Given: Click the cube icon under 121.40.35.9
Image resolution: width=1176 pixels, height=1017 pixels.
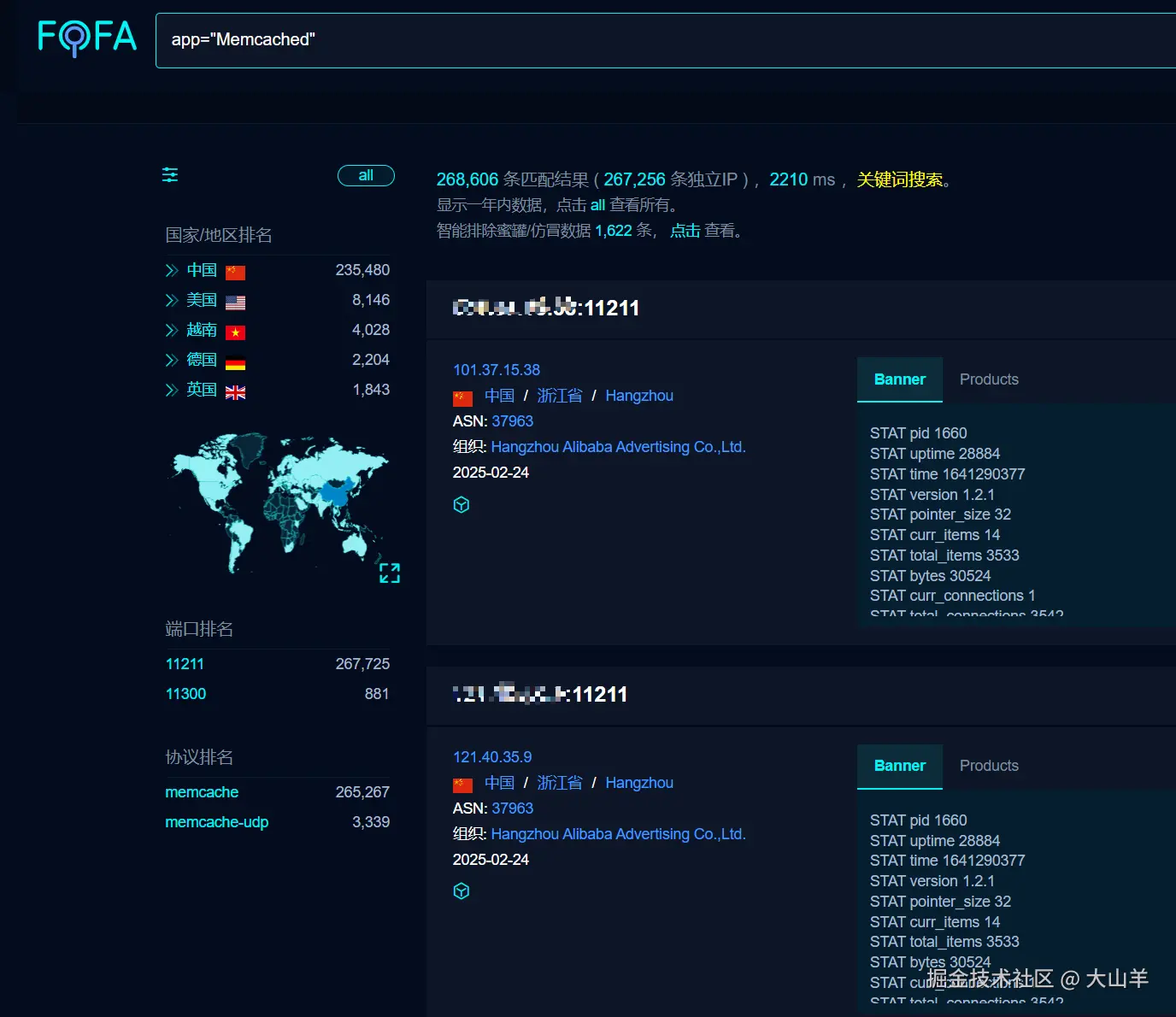Looking at the screenshot, I should (x=462, y=891).
